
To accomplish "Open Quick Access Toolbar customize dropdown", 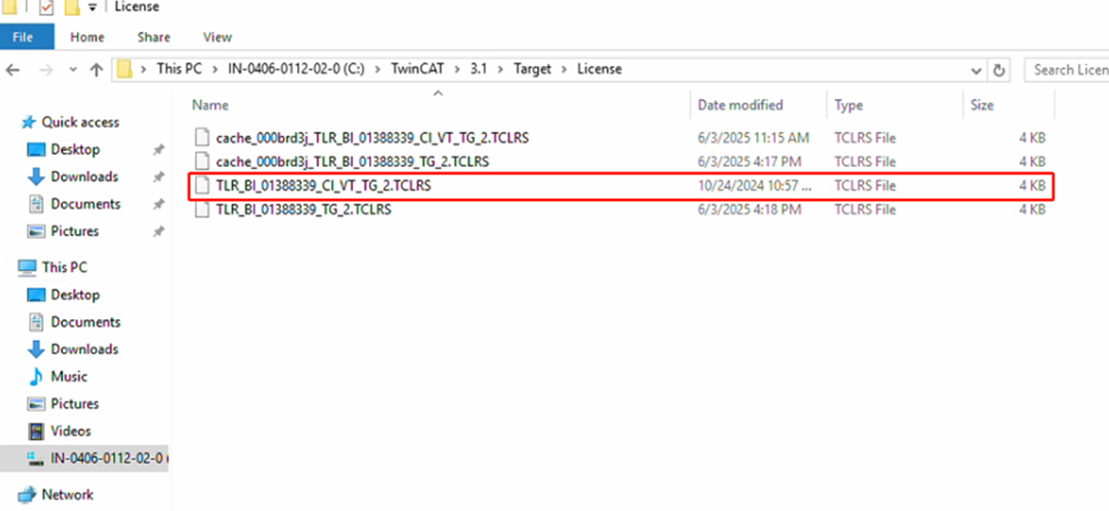I will 92,8.
